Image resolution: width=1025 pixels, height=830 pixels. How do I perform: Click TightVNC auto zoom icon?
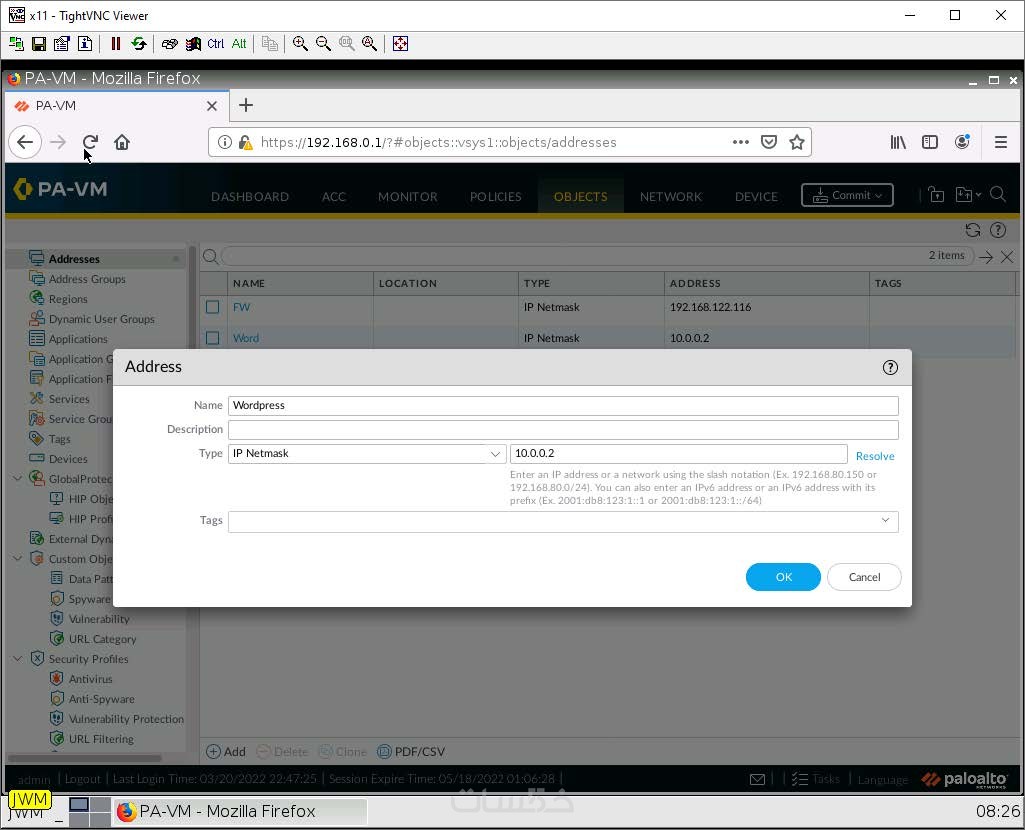pyautogui.click(x=369, y=44)
